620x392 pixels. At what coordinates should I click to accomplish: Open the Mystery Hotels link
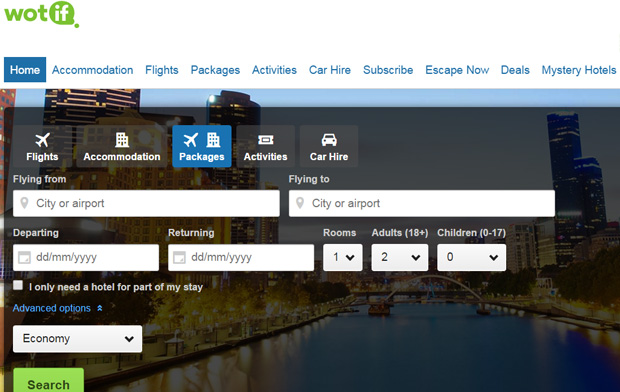579,70
